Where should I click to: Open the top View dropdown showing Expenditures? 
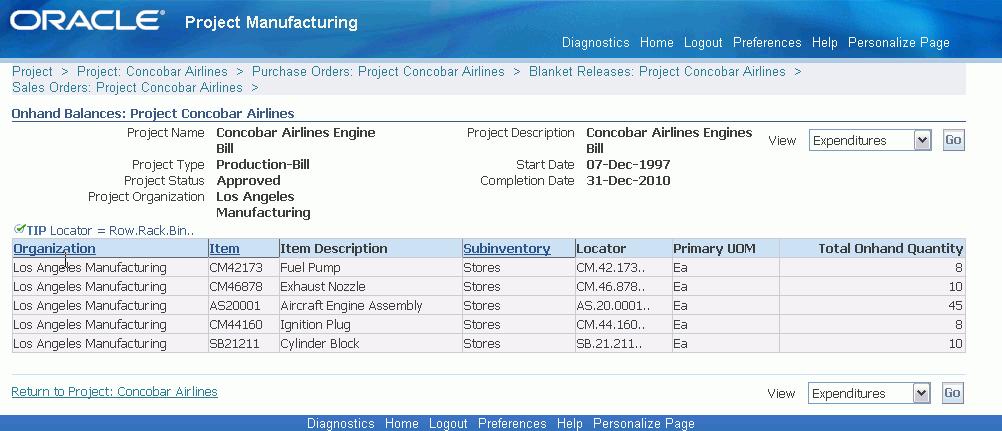870,141
